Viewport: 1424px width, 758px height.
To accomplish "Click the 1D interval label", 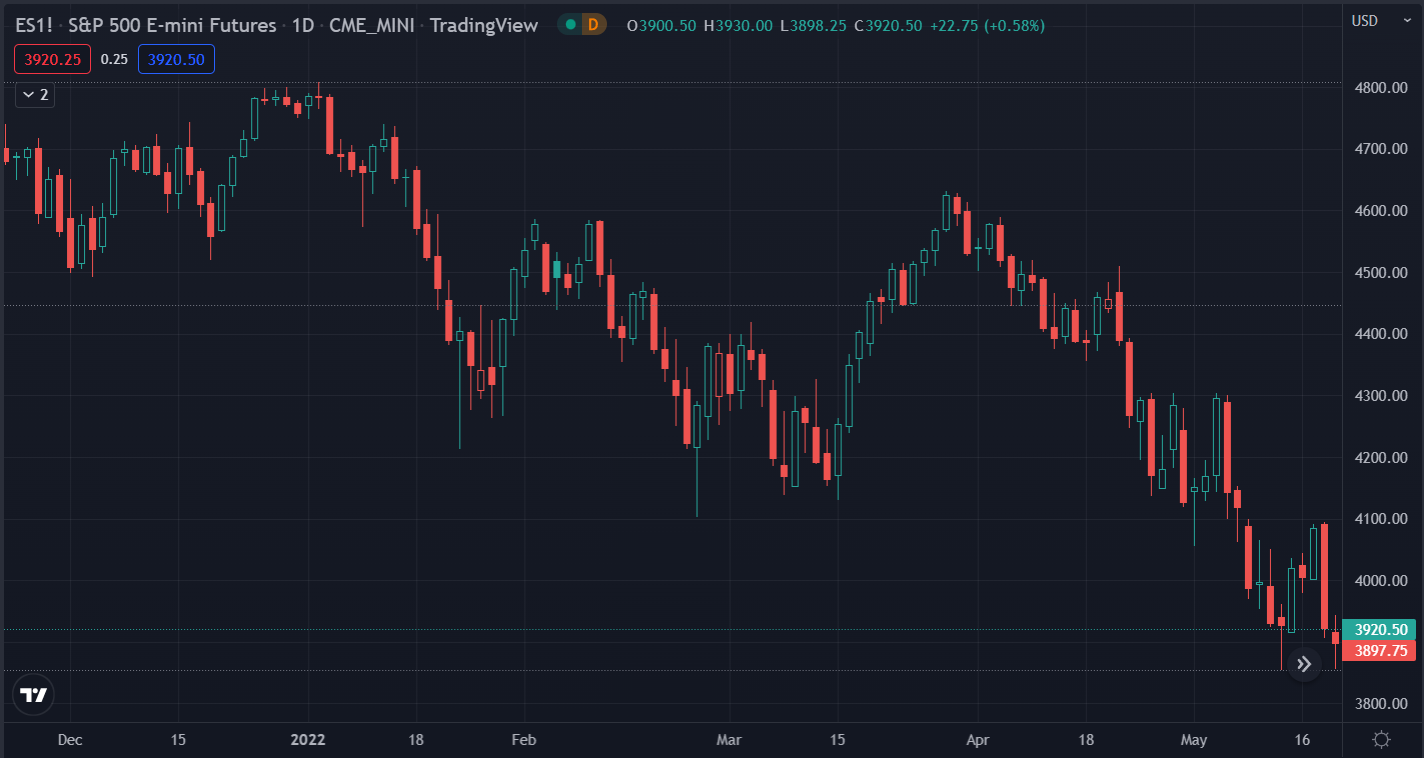I will point(303,25).
